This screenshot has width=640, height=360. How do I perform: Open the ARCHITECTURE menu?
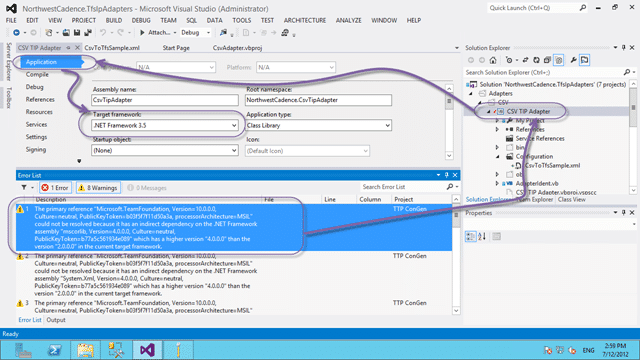coord(305,20)
